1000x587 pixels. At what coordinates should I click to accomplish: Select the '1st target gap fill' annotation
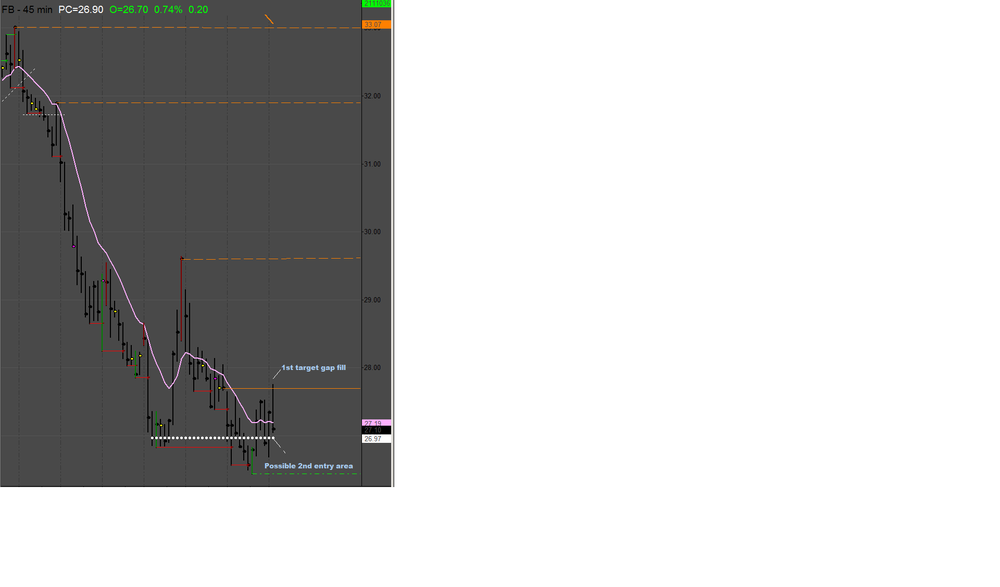[314, 368]
